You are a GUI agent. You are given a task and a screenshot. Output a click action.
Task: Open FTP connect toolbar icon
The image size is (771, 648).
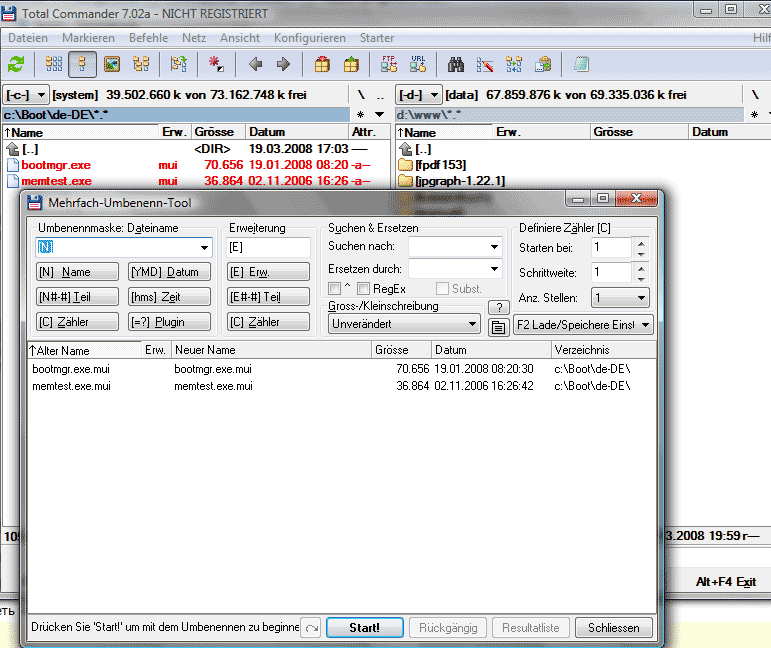(x=389, y=64)
